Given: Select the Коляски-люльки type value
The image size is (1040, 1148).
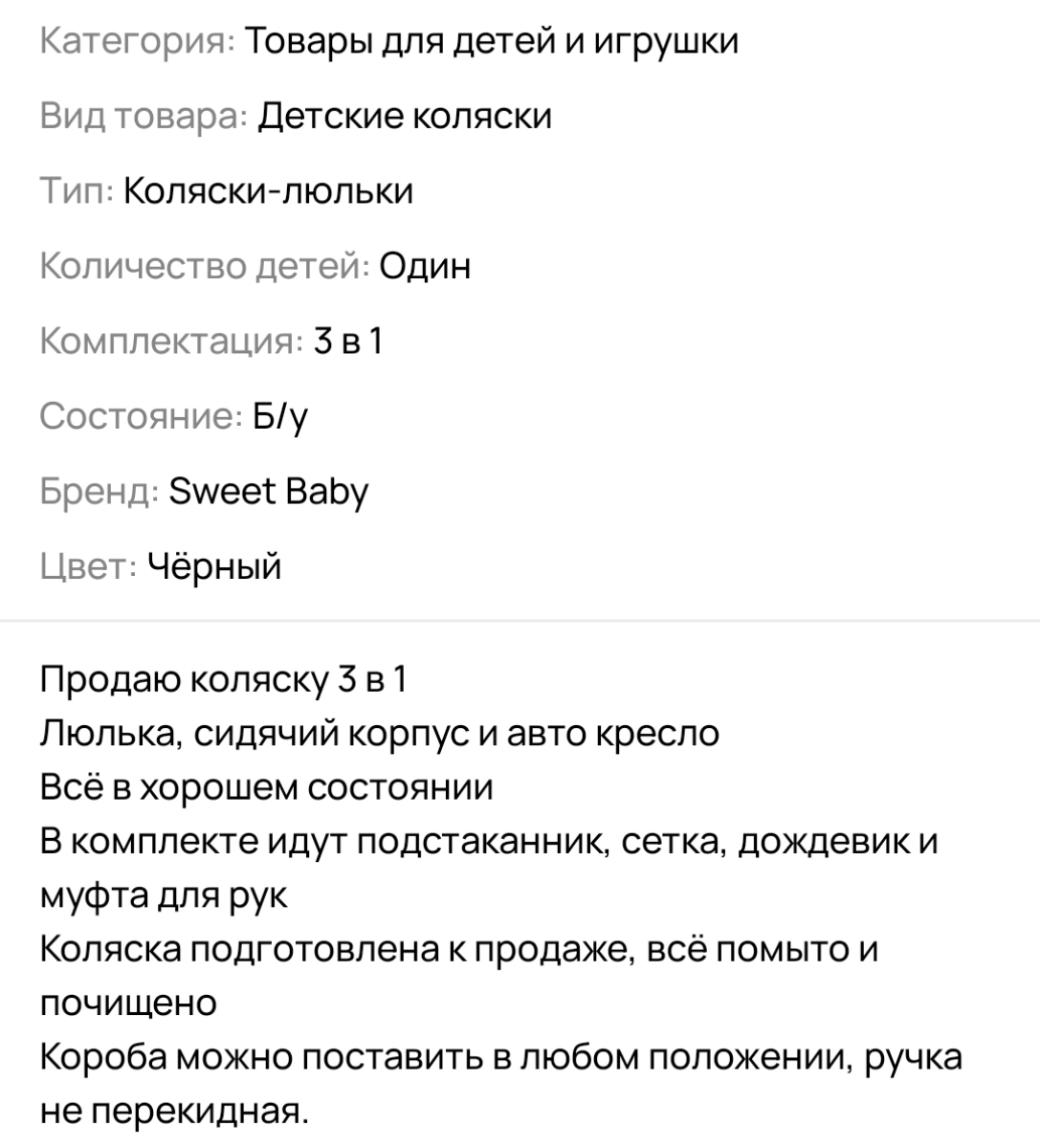Looking at the screenshot, I should 269,191.
